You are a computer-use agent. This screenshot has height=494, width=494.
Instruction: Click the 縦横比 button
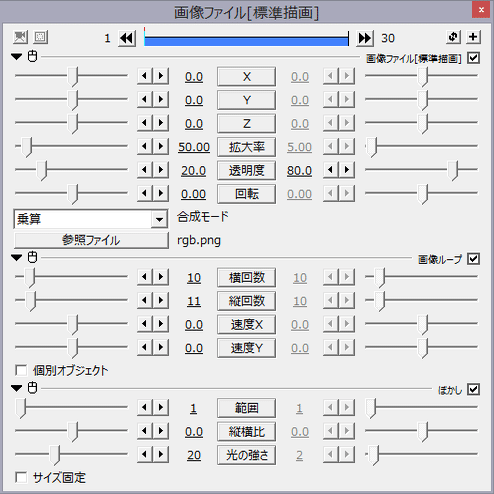pos(246,432)
